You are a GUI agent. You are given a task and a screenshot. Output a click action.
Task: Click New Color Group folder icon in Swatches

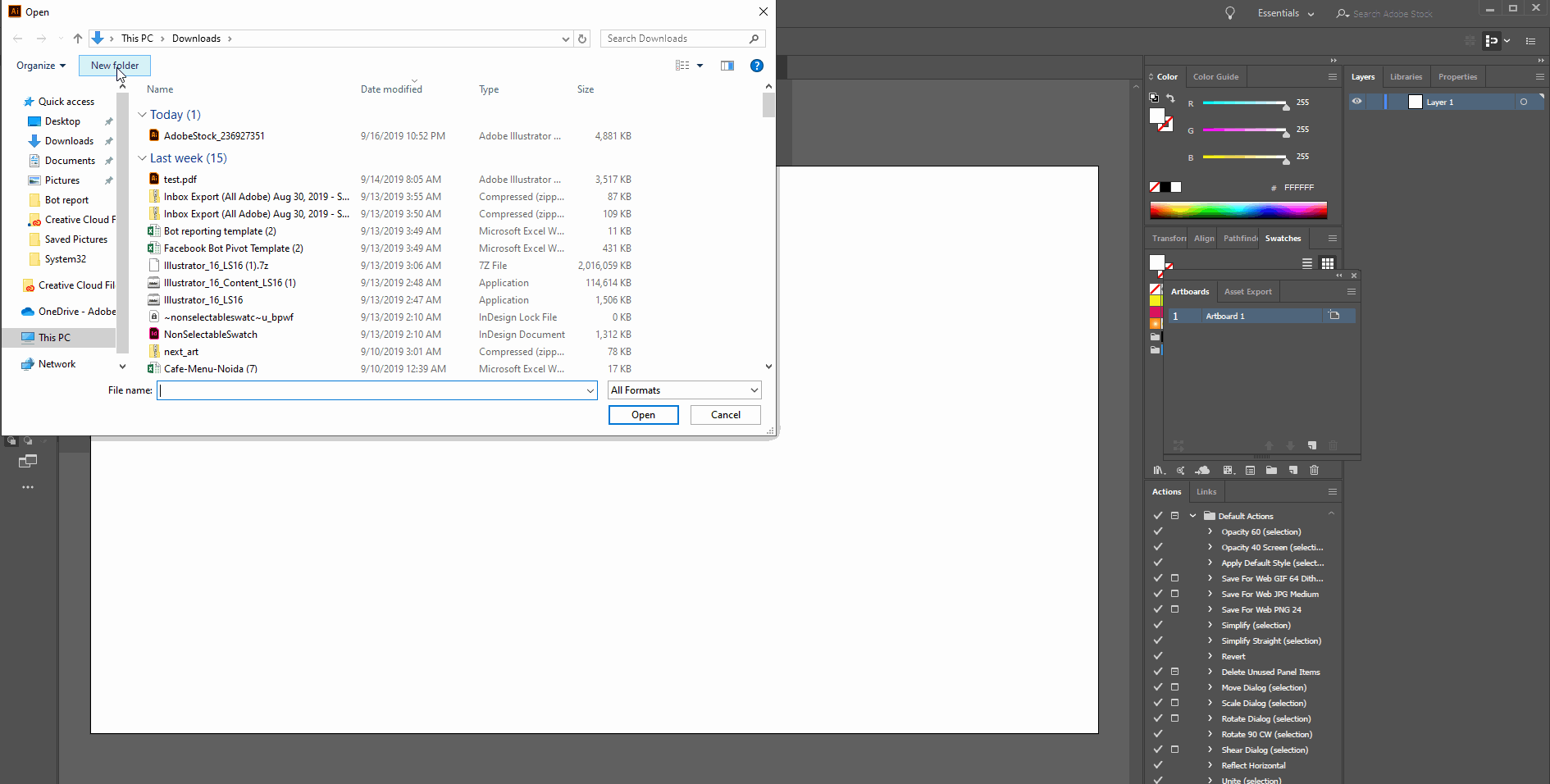tap(1271, 471)
